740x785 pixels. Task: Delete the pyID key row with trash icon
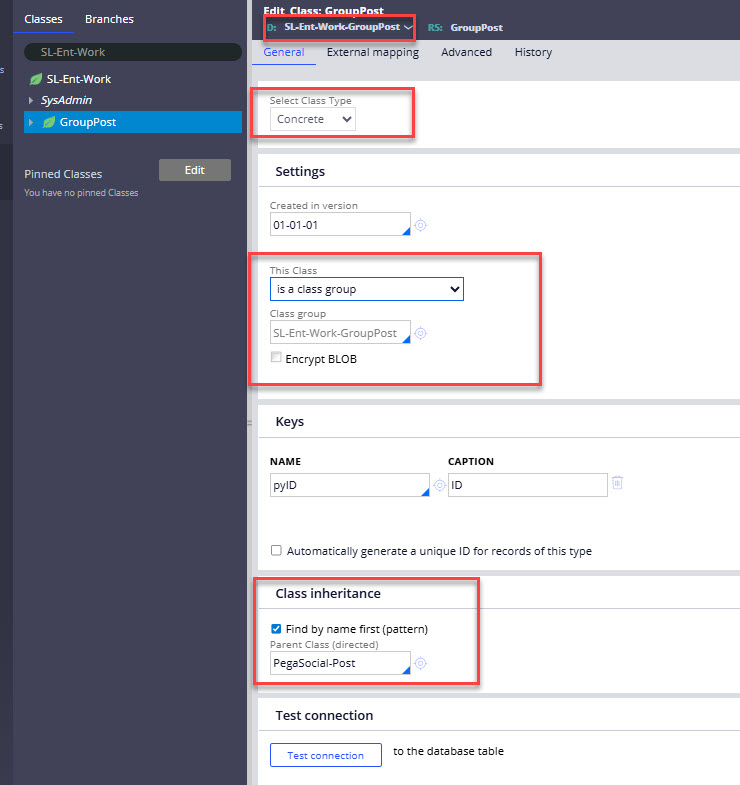tap(617, 484)
